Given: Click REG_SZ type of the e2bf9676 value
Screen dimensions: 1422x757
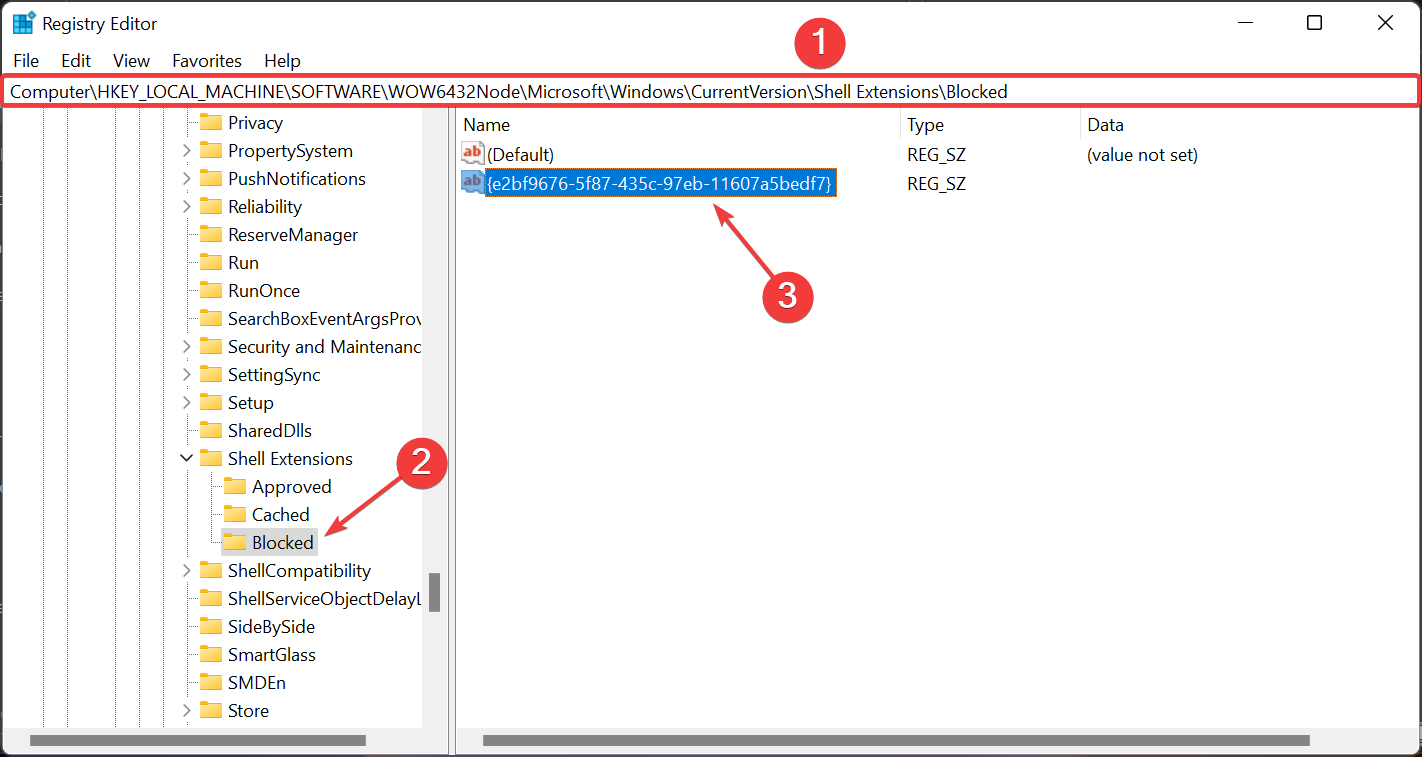Looking at the screenshot, I should click(x=936, y=183).
